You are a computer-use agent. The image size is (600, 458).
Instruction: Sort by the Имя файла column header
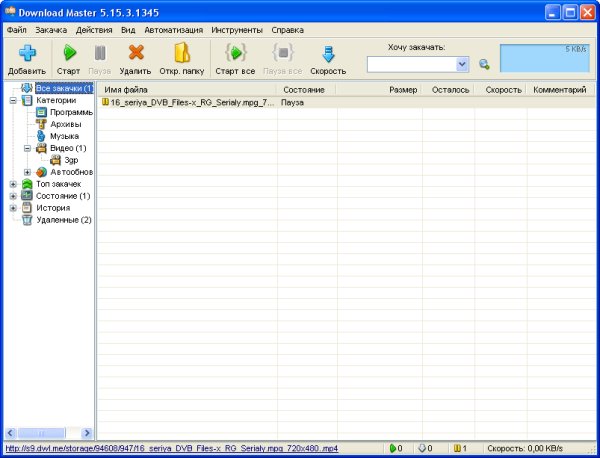(187, 90)
